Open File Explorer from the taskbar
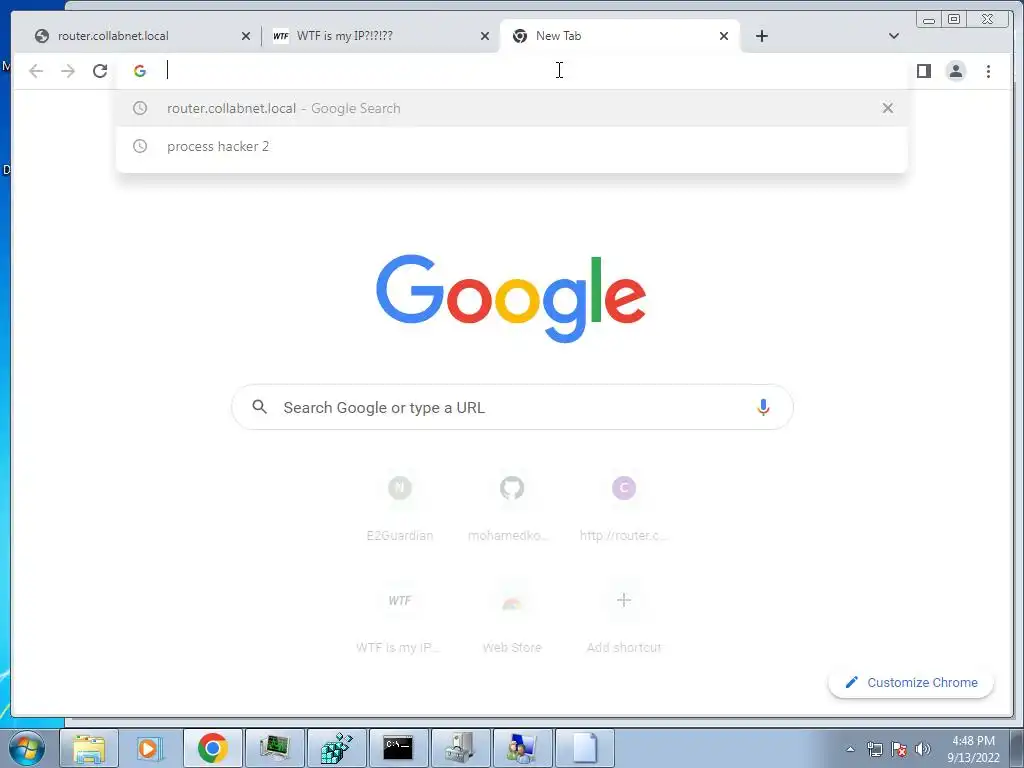The image size is (1024, 768). coord(89,748)
